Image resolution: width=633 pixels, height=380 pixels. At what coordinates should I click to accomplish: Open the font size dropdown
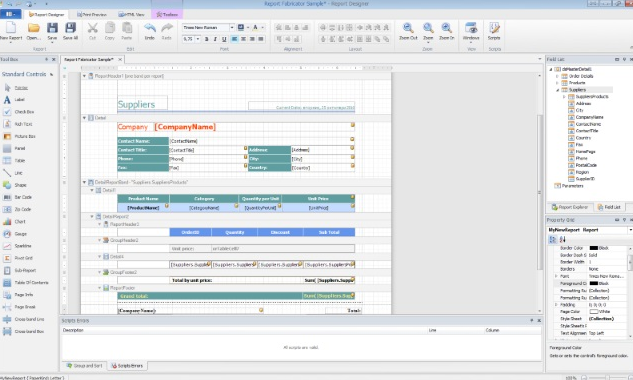198,39
